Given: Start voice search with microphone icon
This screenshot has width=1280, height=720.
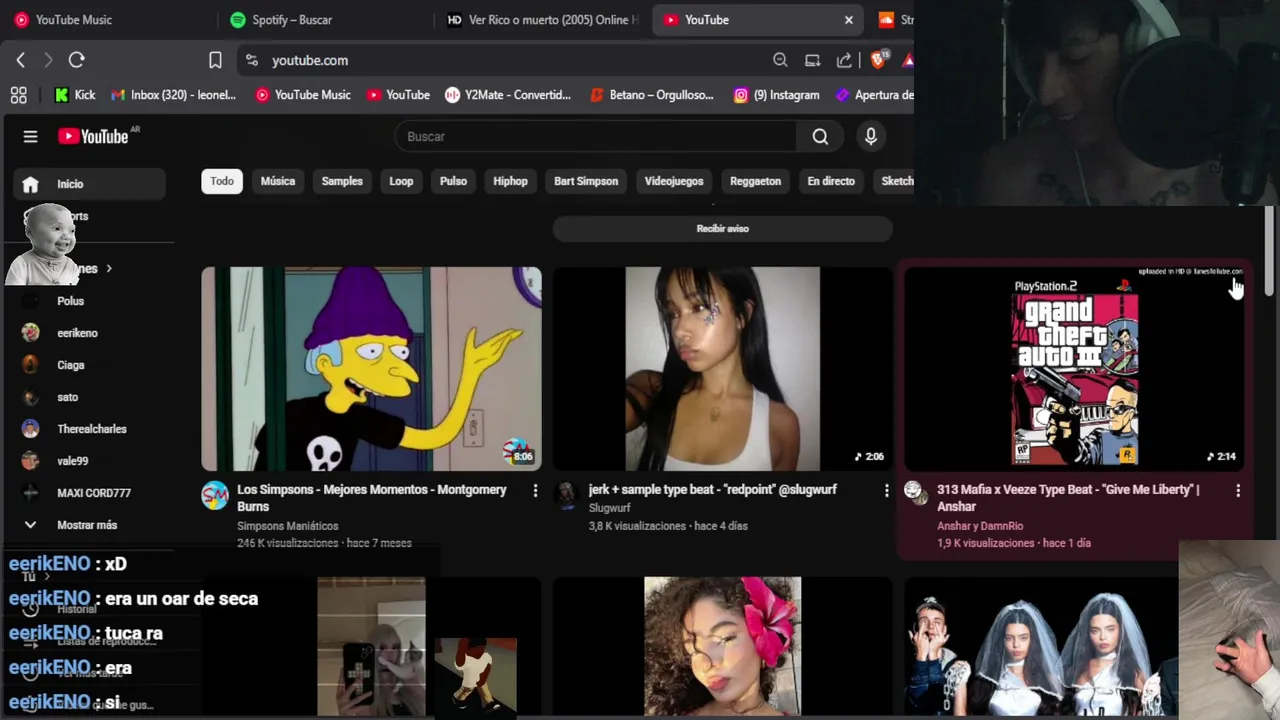Looking at the screenshot, I should pos(871,137).
